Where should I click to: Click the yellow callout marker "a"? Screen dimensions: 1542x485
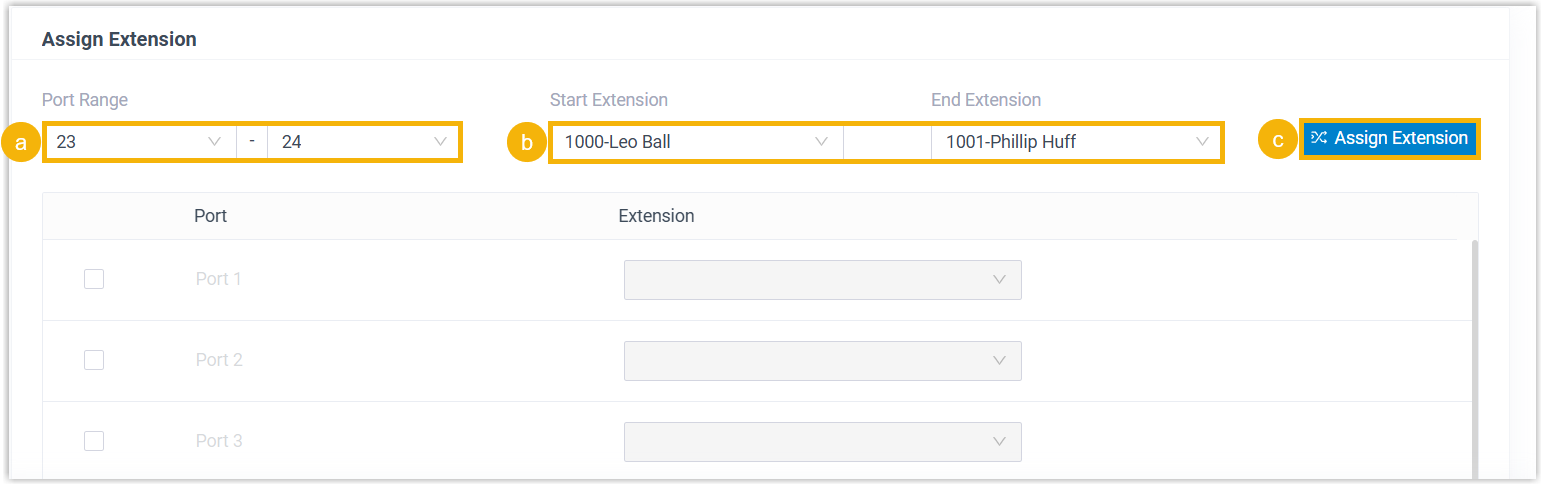click(x=21, y=142)
